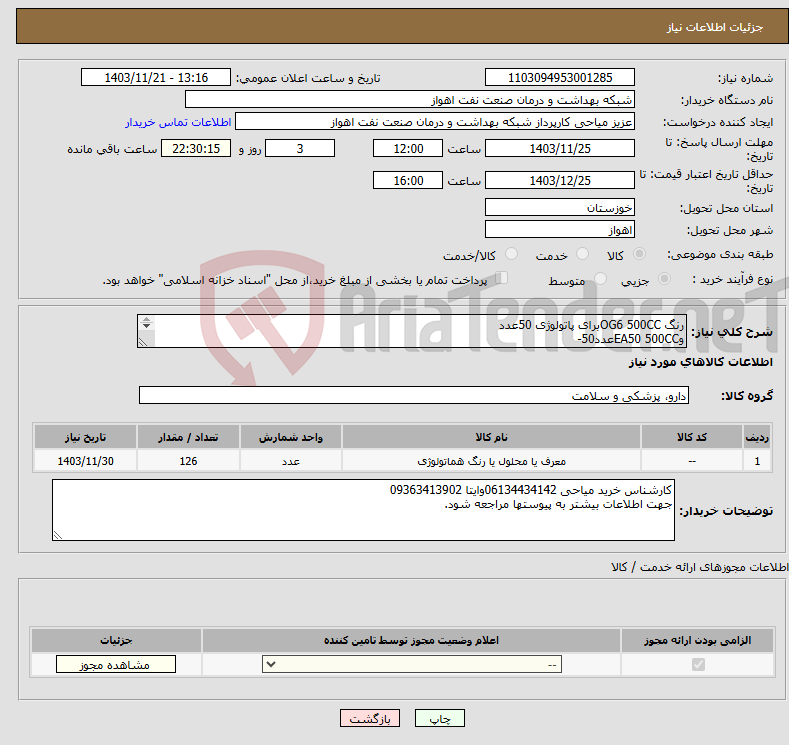
Task: Click تاریخ نیاز column header
Action: click(x=86, y=437)
